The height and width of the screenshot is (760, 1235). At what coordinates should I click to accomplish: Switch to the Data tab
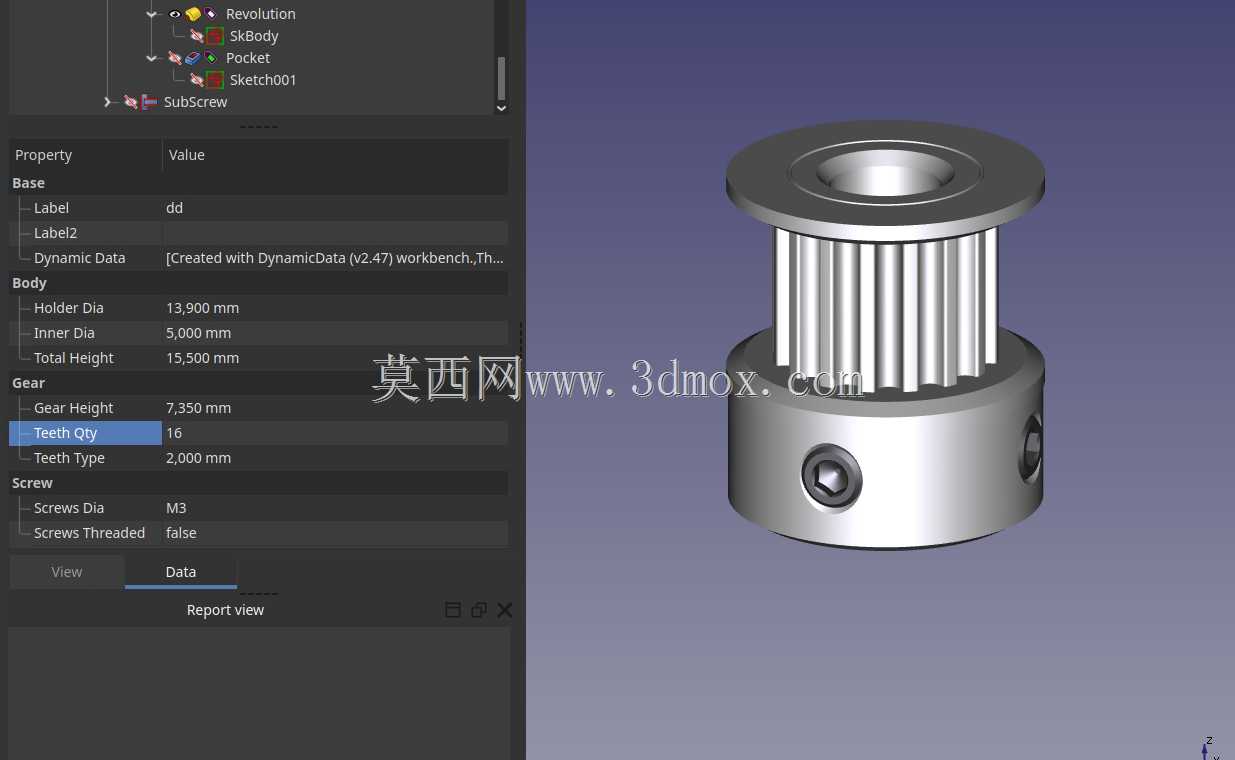tap(181, 572)
